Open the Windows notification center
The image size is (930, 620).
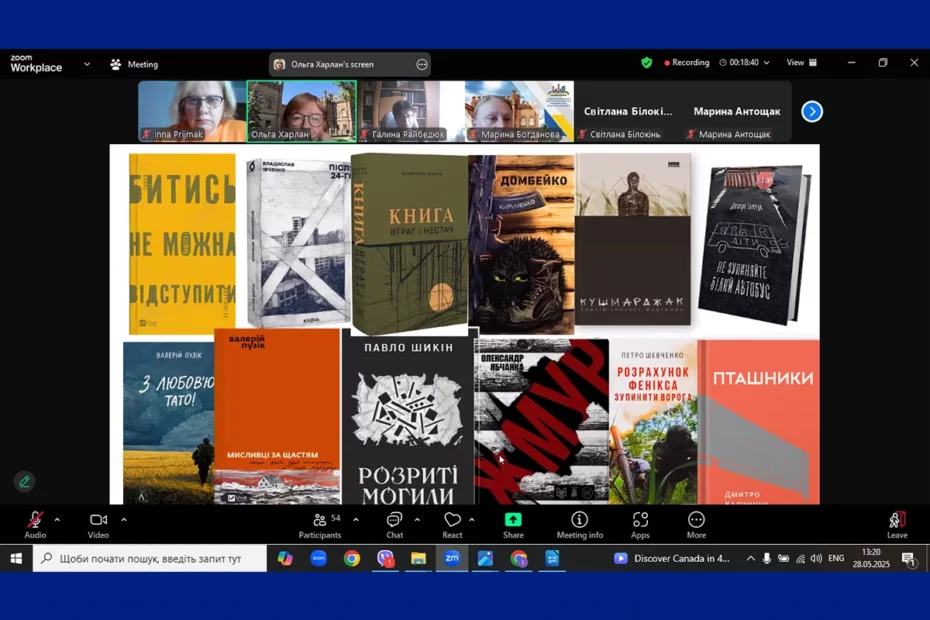[908, 558]
